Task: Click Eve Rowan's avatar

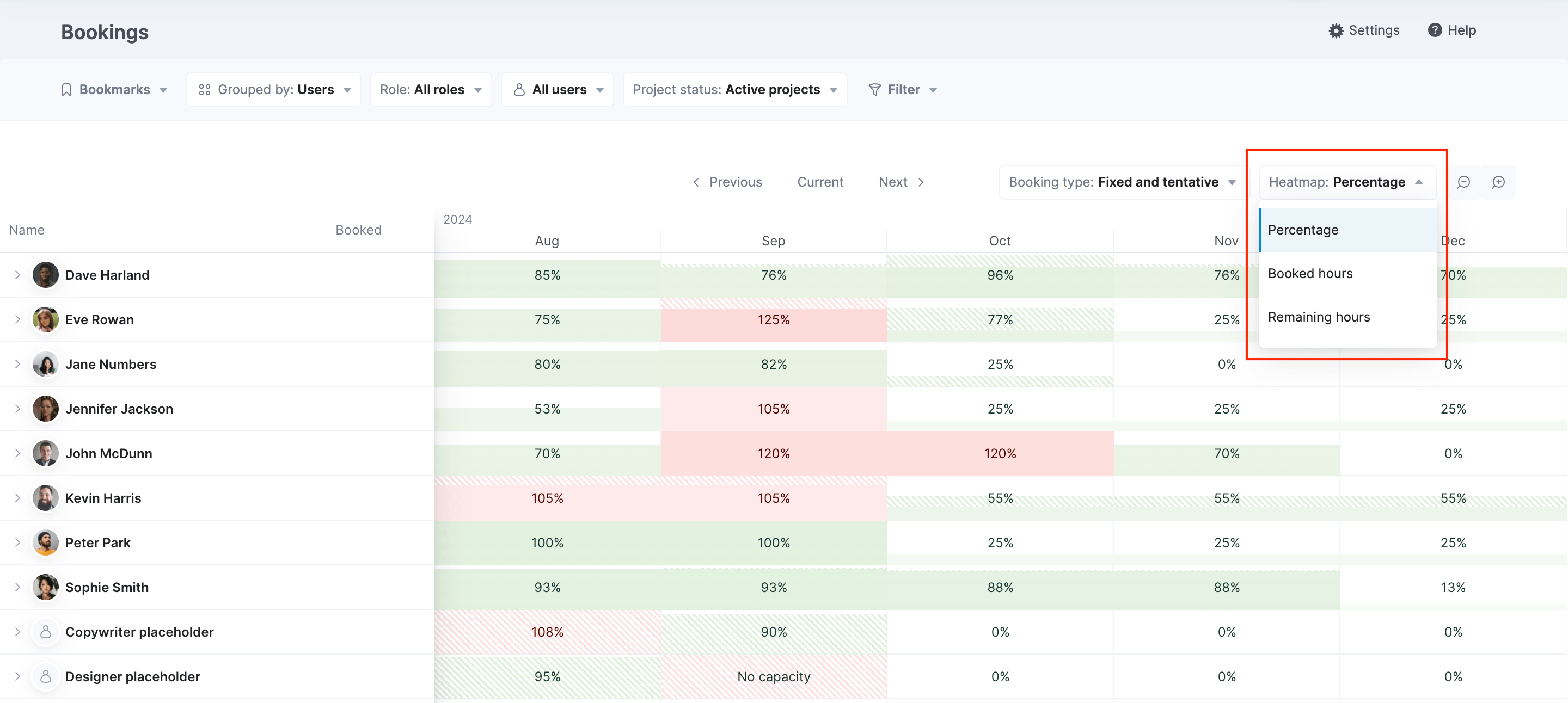Action: pyautogui.click(x=46, y=319)
